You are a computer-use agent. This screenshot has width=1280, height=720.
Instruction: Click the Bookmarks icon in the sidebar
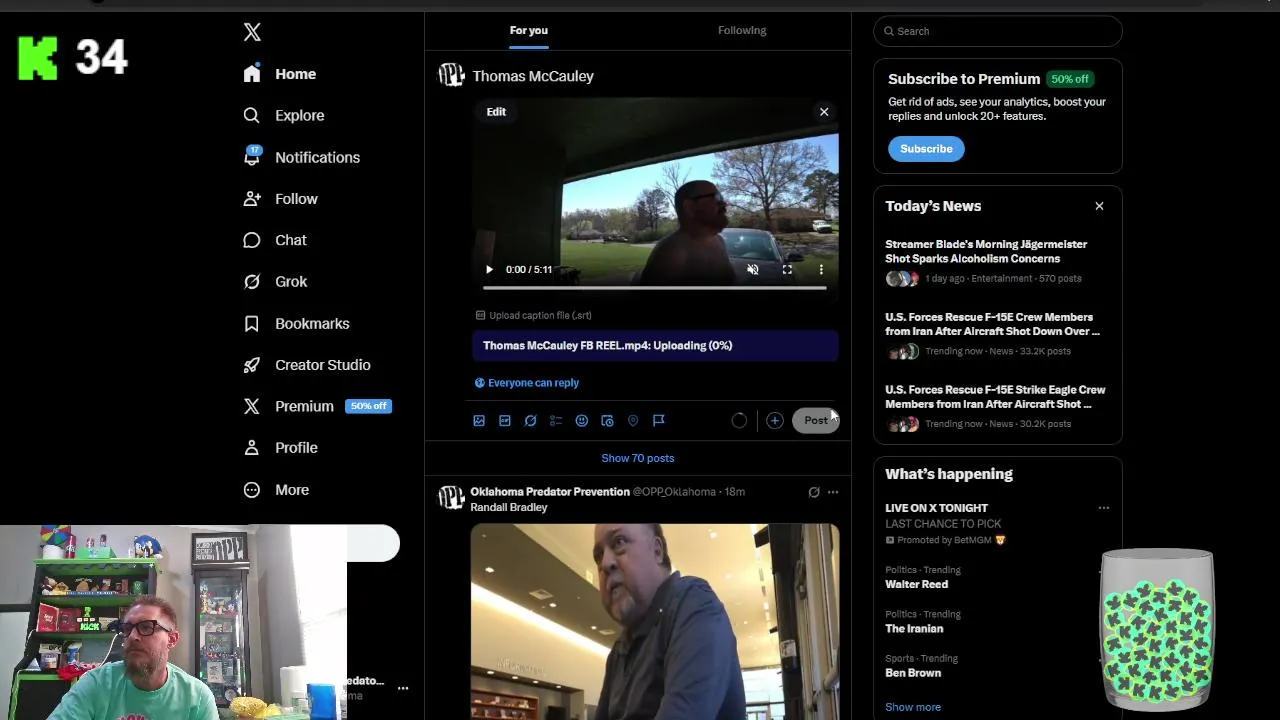click(252, 324)
